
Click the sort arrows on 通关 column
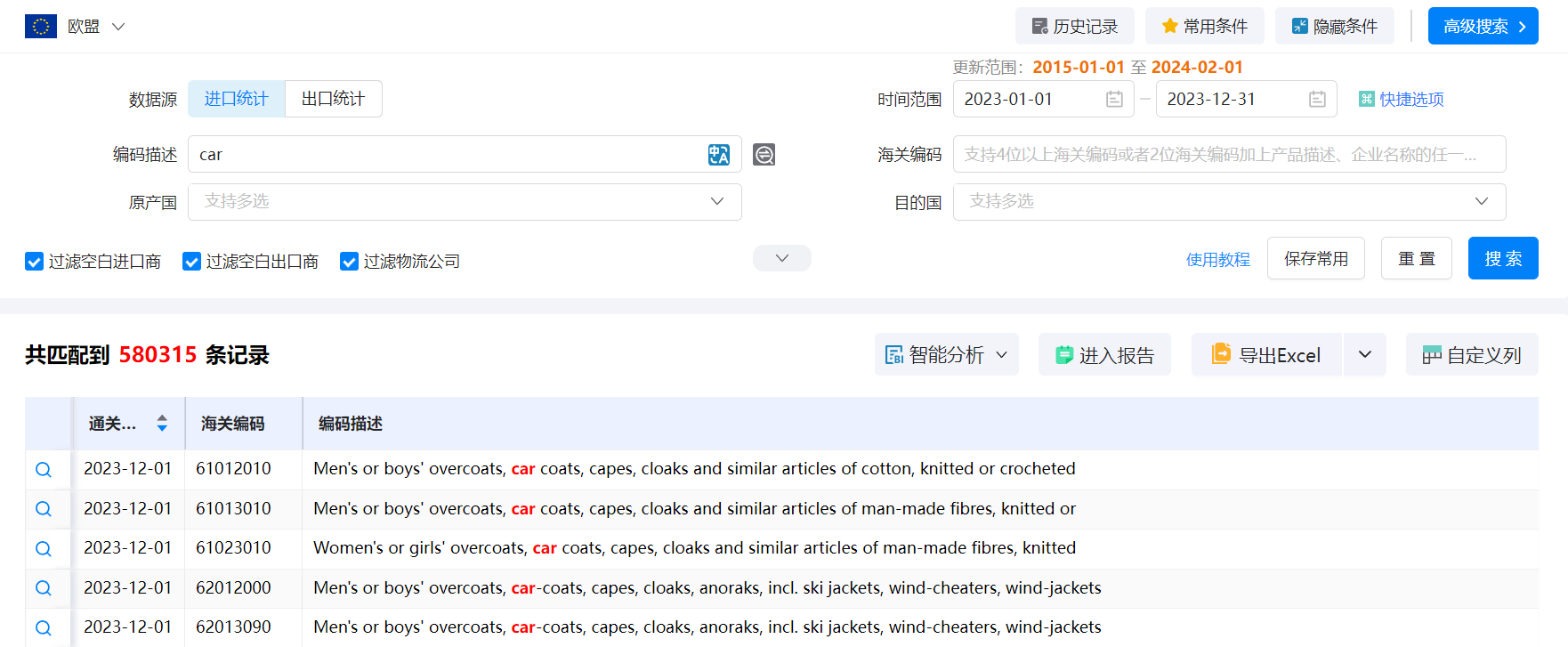[x=162, y=424]
